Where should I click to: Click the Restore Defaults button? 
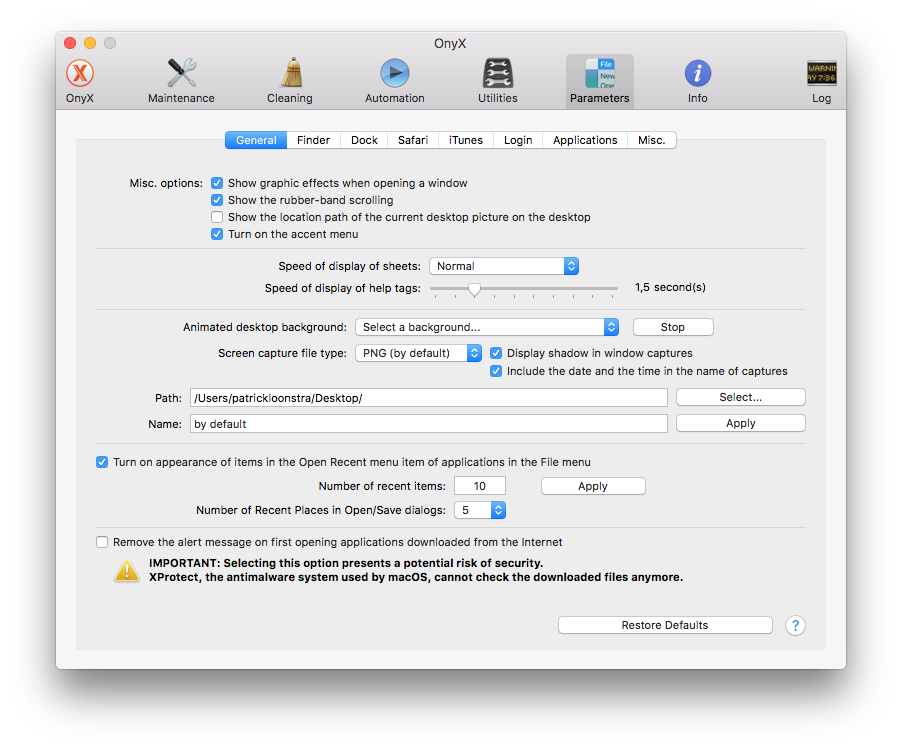tap(665, 625)
